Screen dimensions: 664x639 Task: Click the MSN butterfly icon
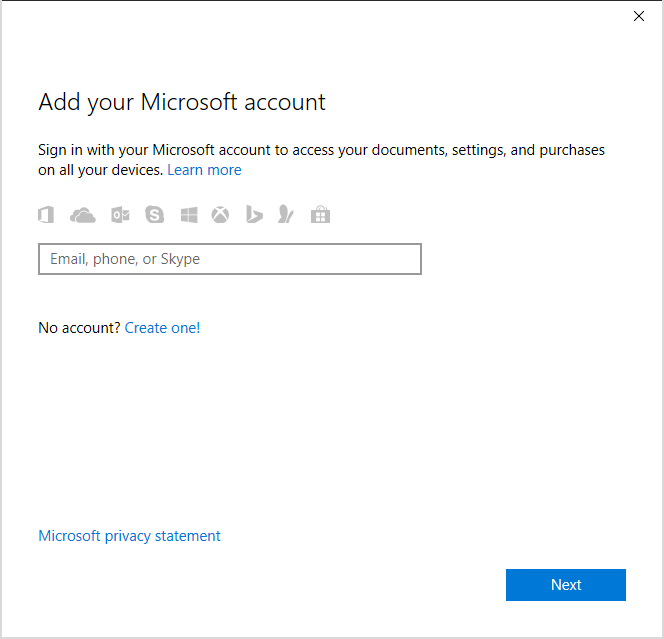click(286, 215)
